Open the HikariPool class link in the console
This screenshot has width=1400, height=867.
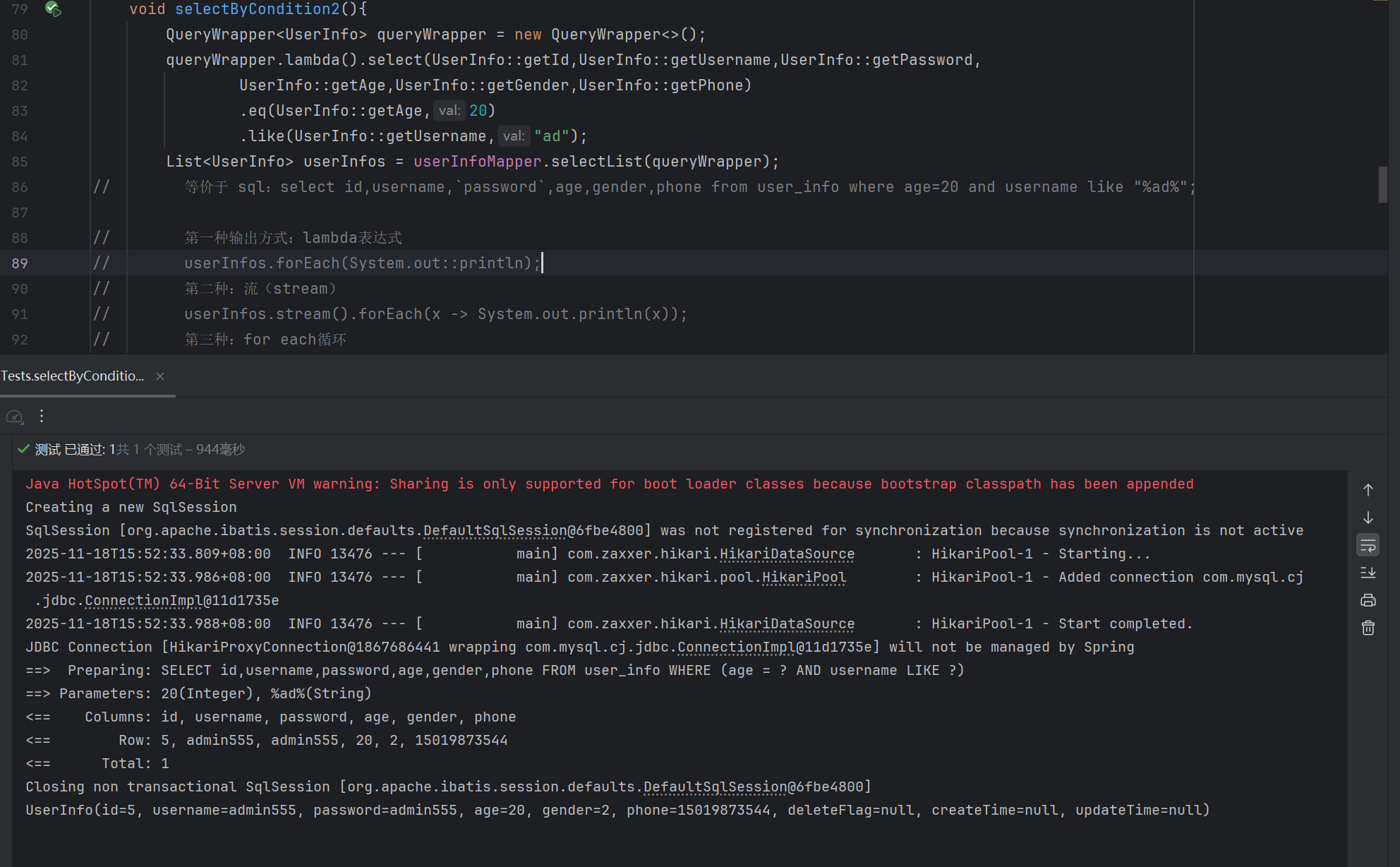coord(803,577)
